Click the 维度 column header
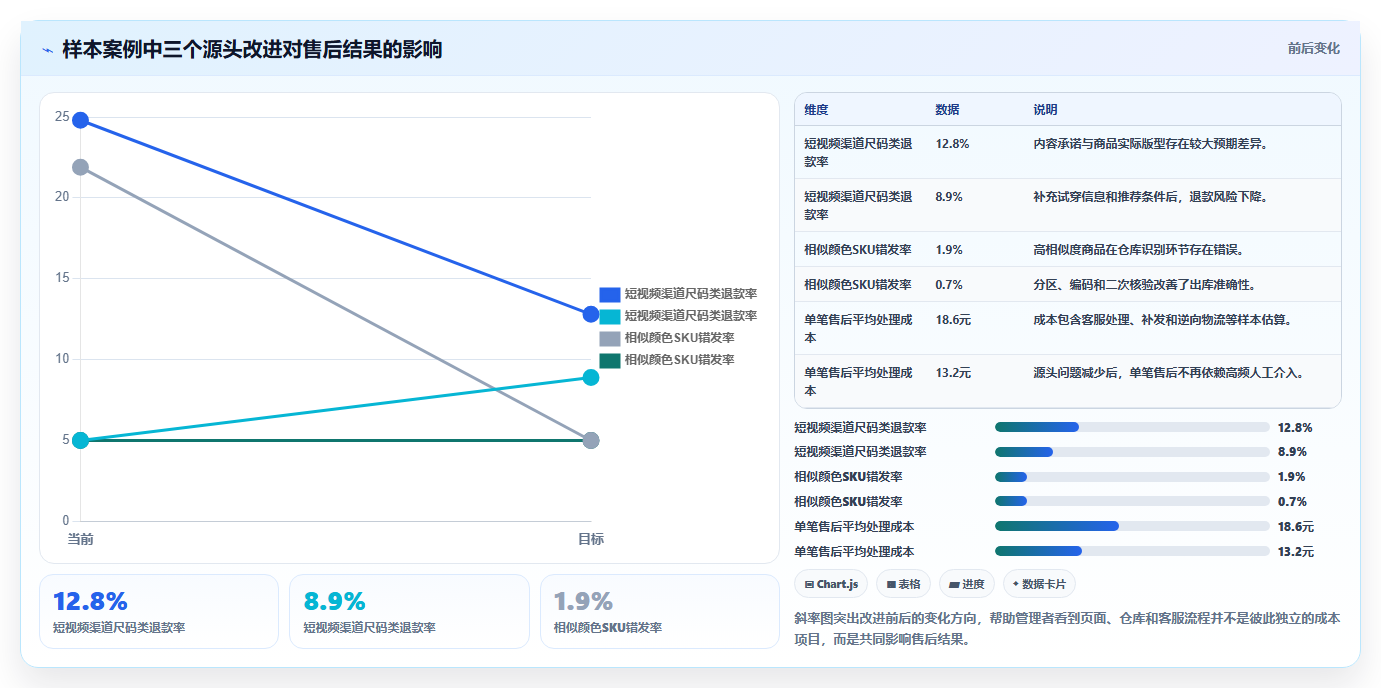This screenshot has height=688, width=1381. (x=816, y=110)
